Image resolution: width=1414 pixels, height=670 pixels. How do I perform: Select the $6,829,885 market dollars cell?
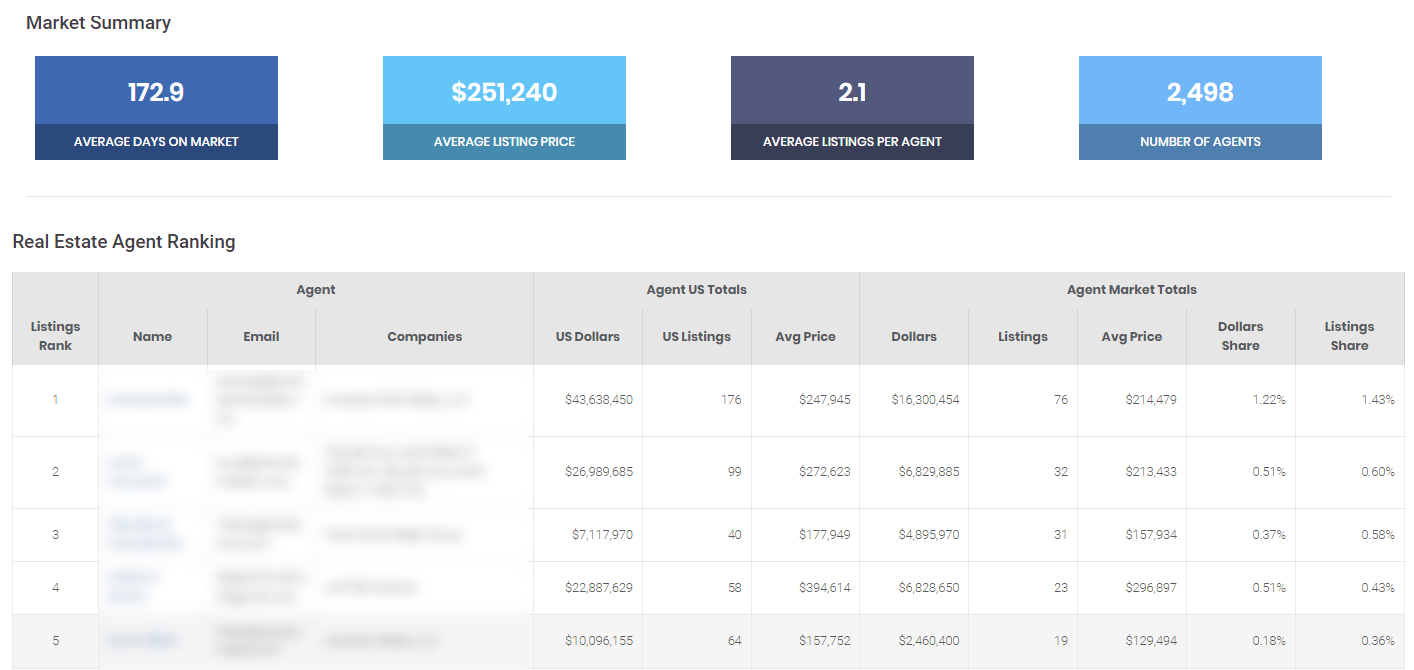tap(914, 472)
